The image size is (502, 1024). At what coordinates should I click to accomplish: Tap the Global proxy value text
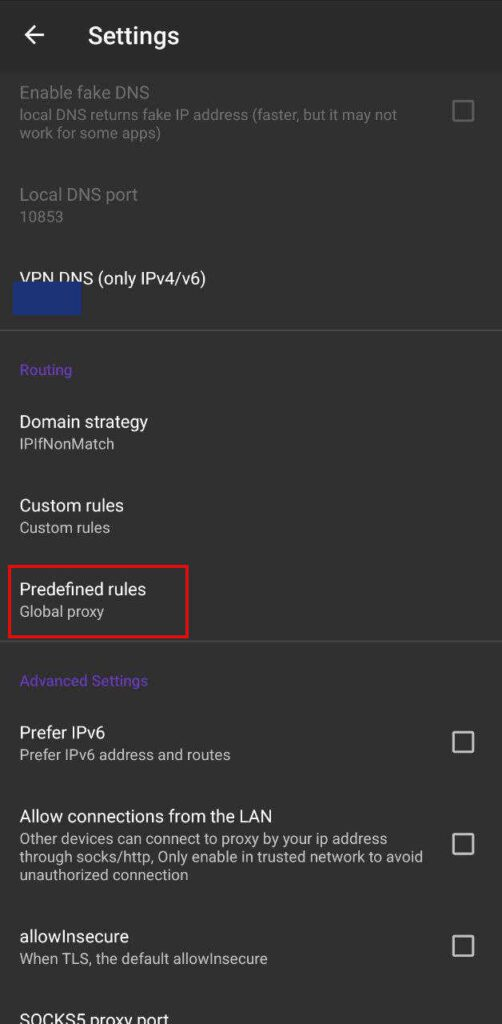coord(61,612)
